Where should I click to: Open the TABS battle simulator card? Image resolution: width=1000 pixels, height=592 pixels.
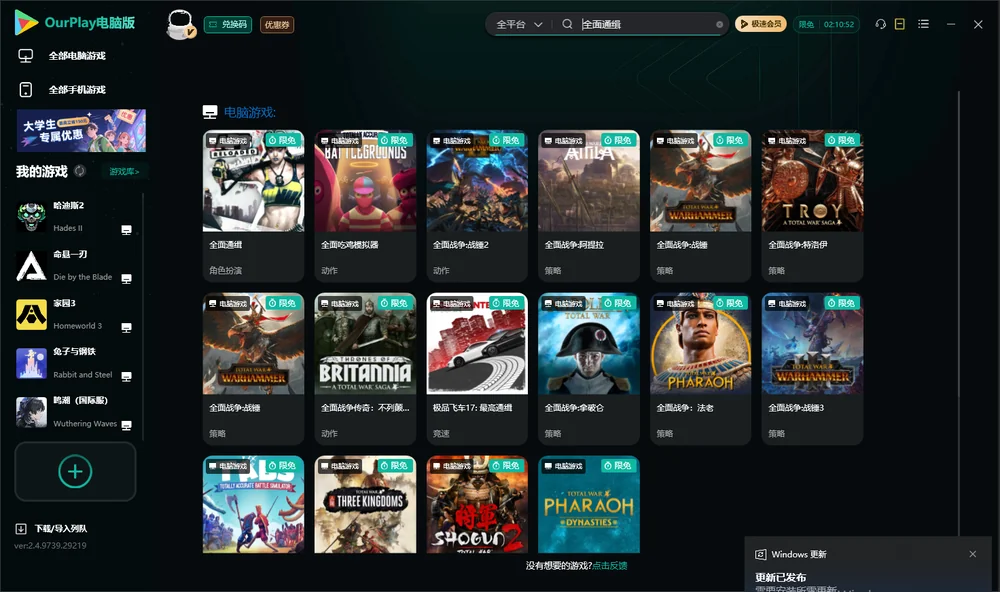253,504
